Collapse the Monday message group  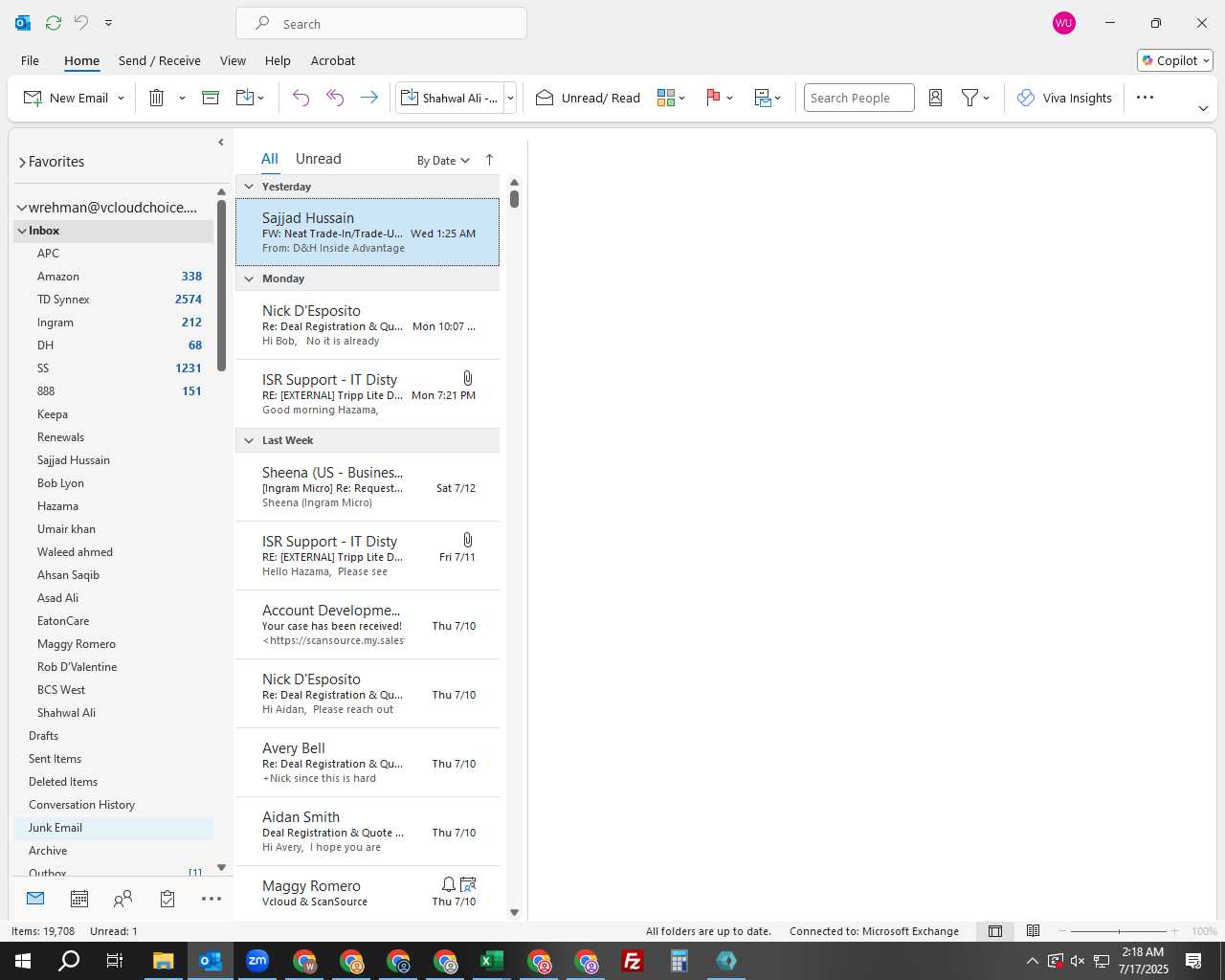click(249, 278)
